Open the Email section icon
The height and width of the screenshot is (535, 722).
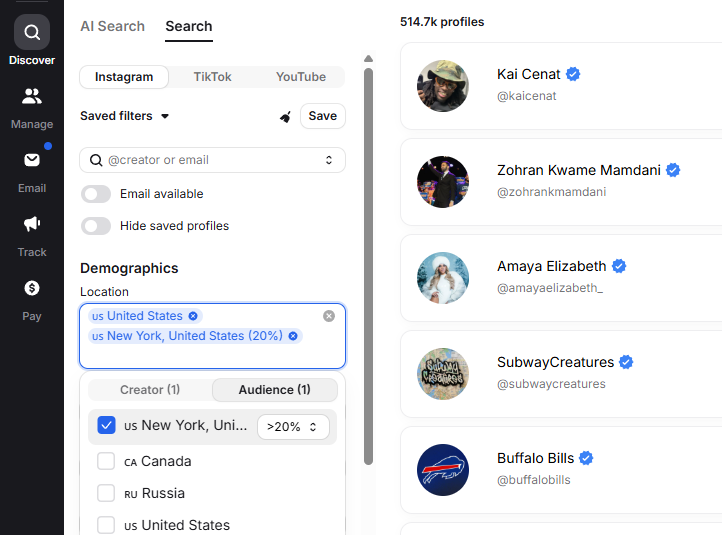(x=32, y=160)
